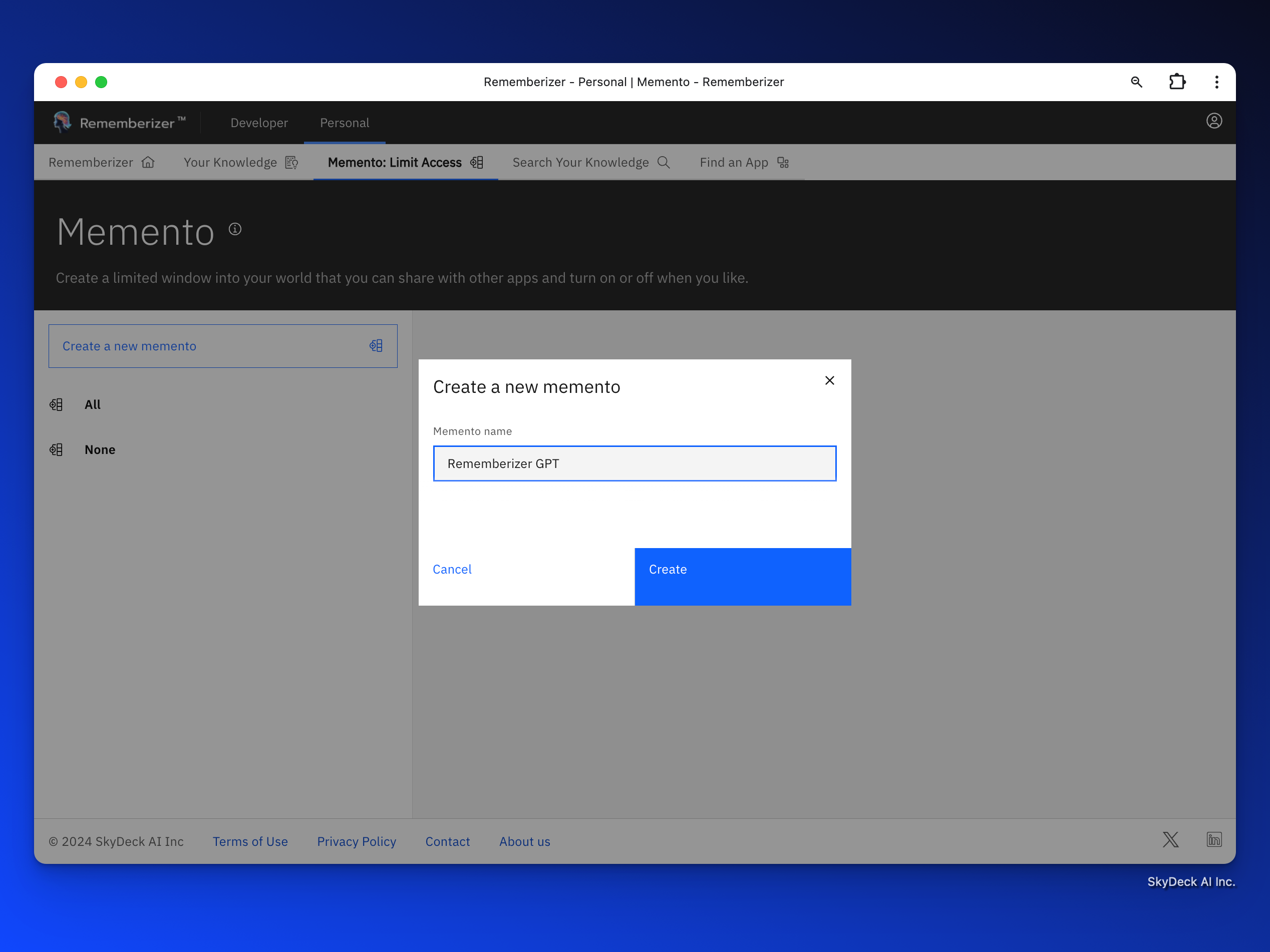Click the Rememberizer logo icon
The height and width of the screenshot is (952, 1270).
62,122
